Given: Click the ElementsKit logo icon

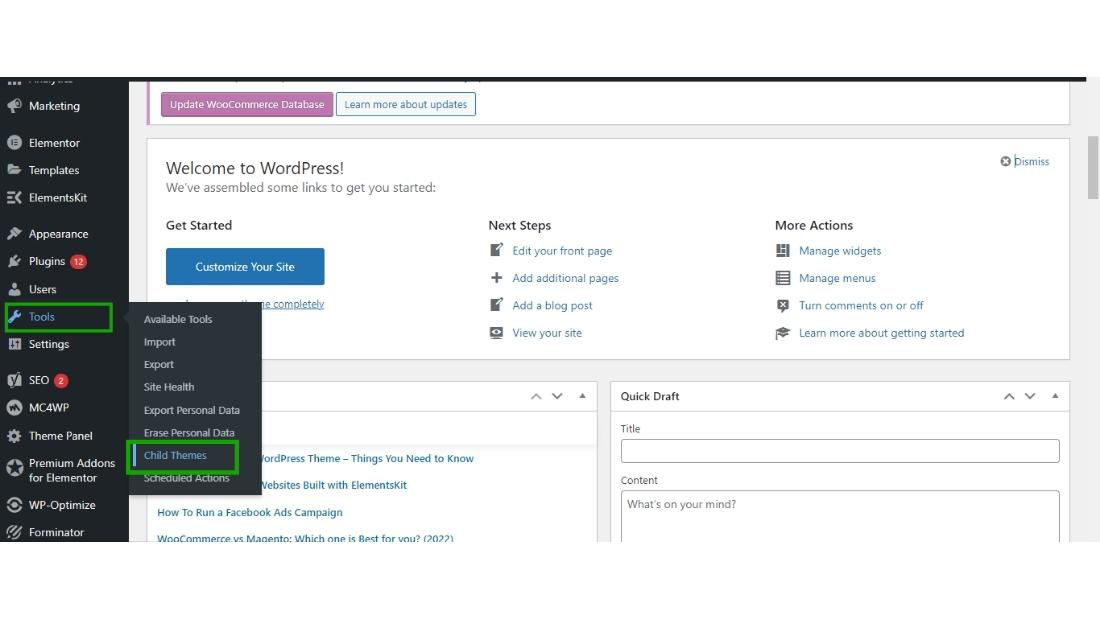Looking at the screenshot, I should [14, 197].
